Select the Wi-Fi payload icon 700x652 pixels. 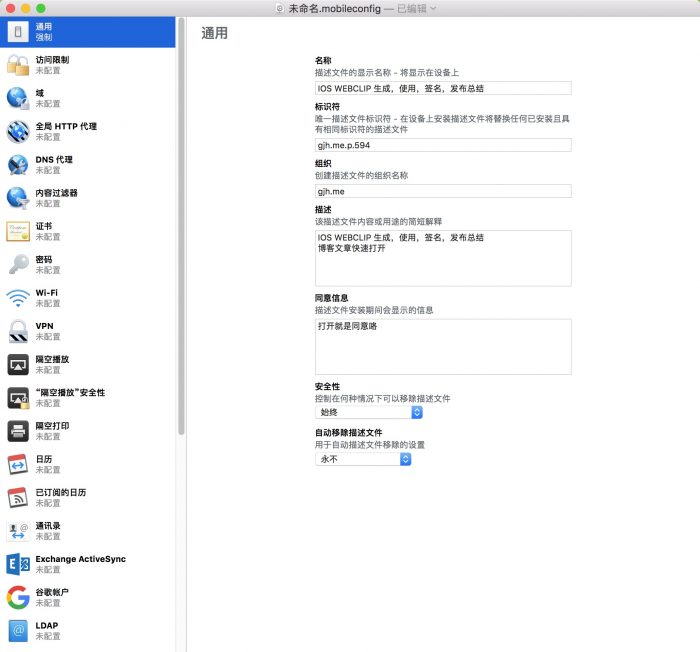click(x=18, y=298)
